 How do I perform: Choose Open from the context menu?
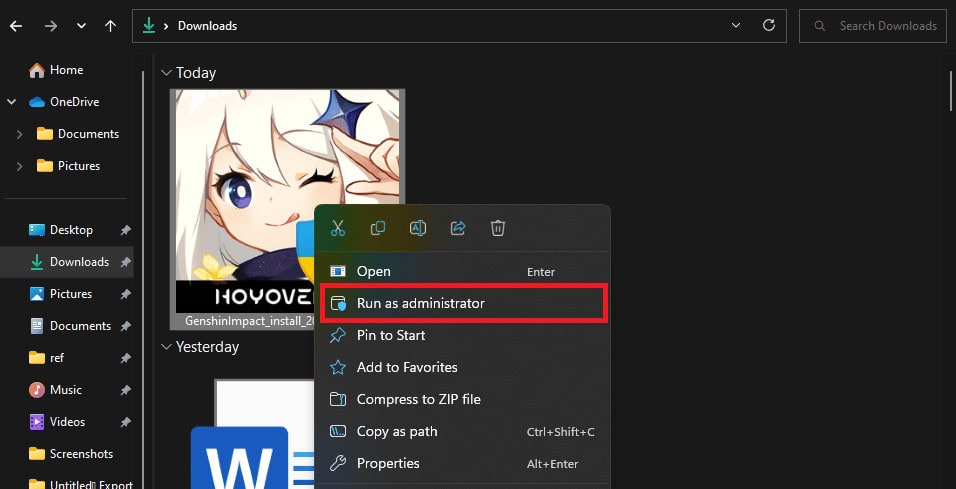(462, 271)
